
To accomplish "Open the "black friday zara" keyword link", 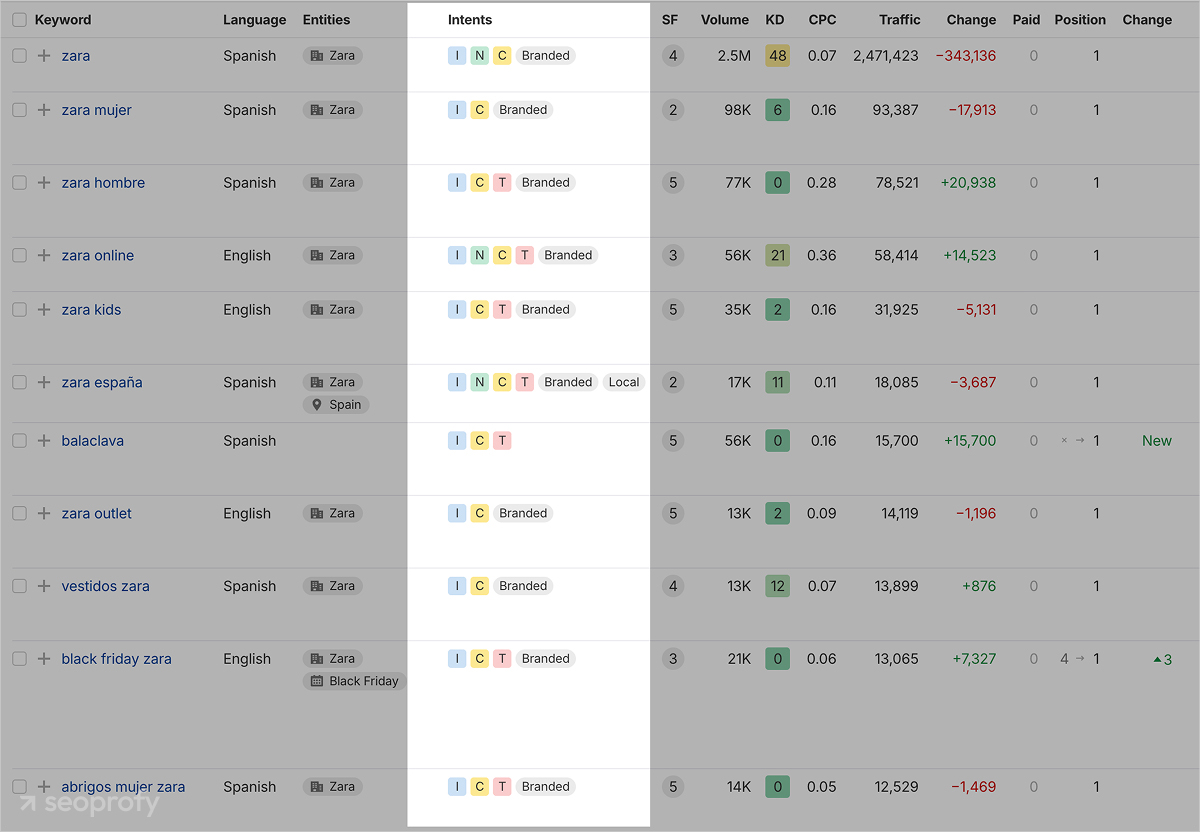I will pos(117,659).
